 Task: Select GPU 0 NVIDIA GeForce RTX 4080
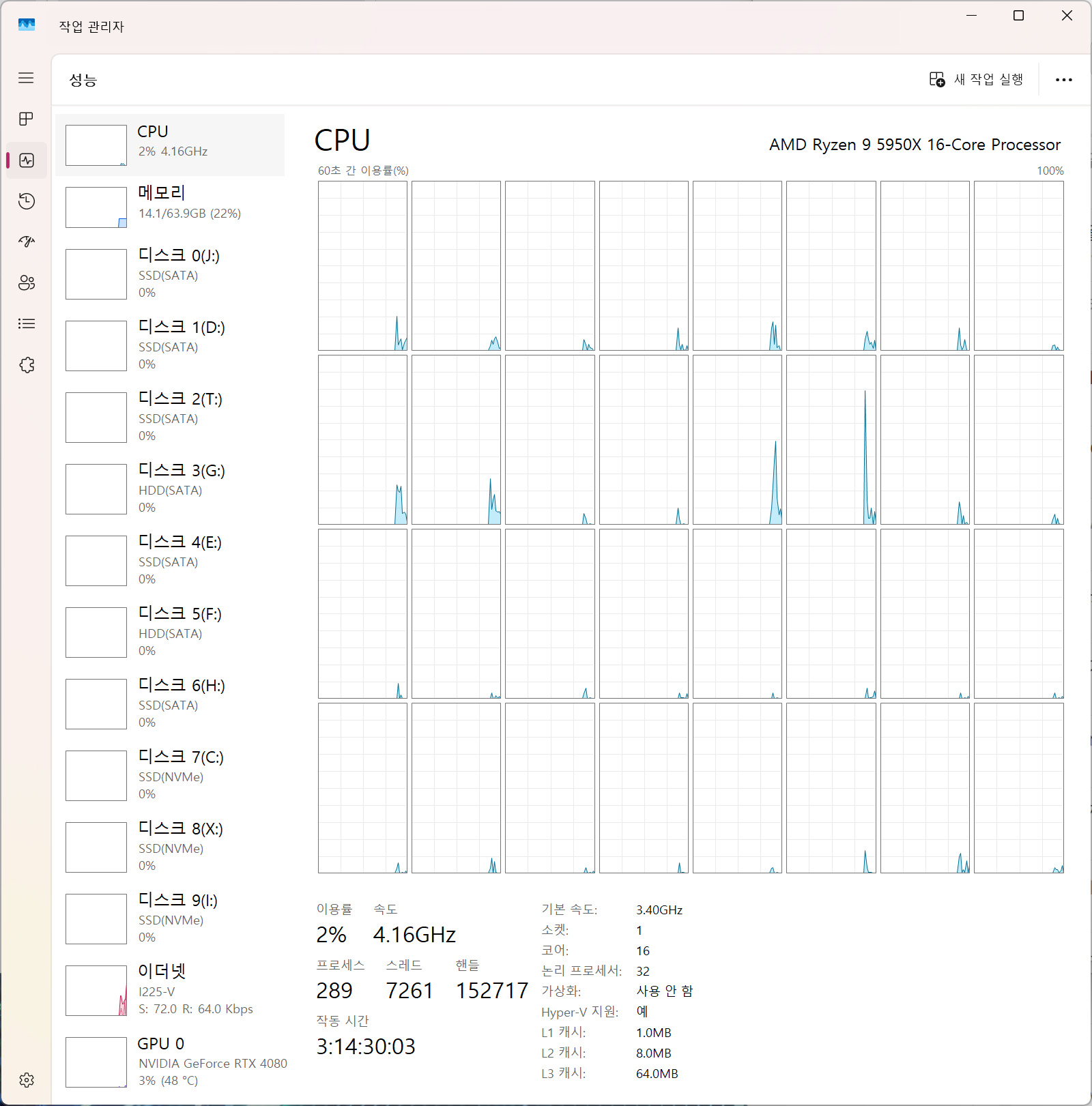(171, 1062)
